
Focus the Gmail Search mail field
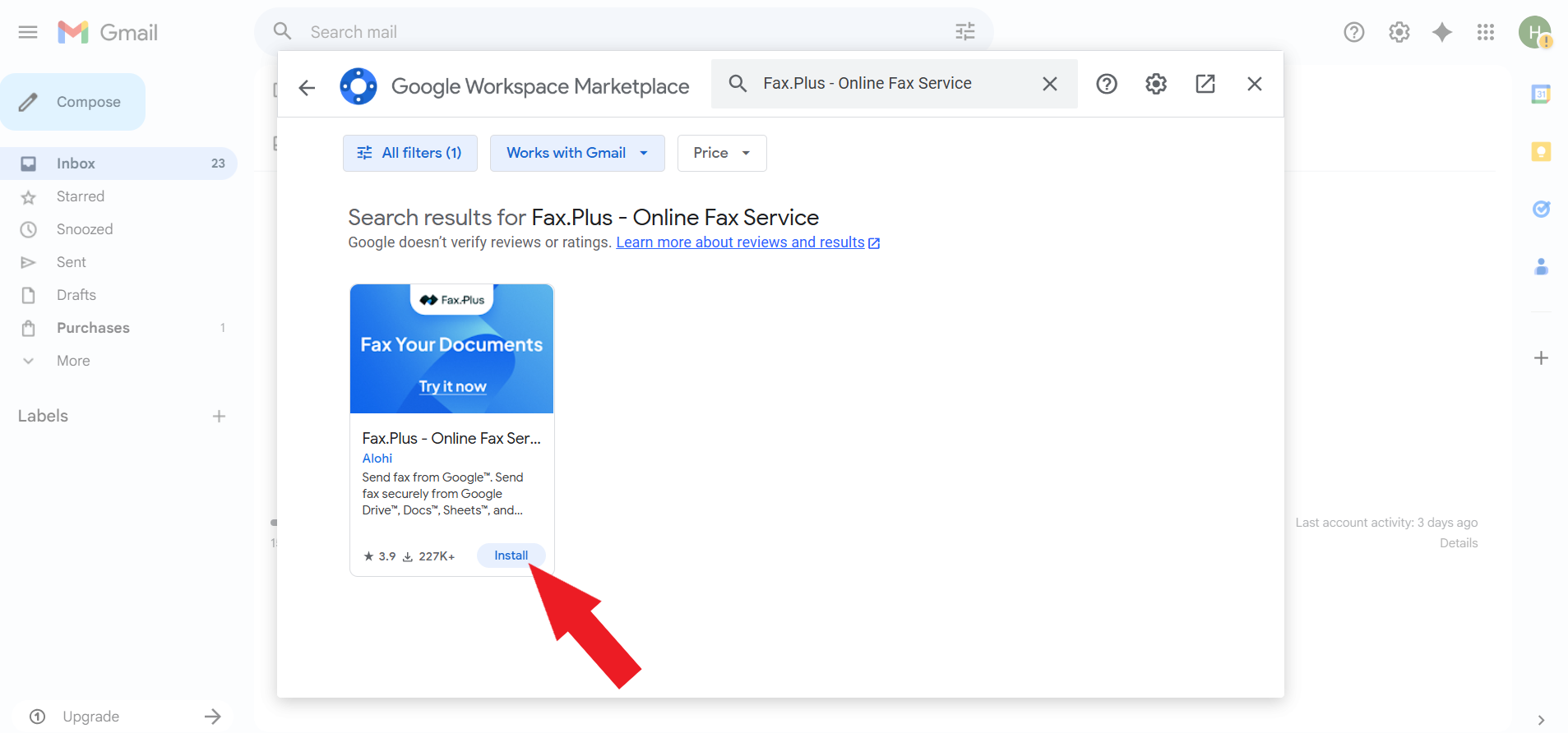coord(625,32)
